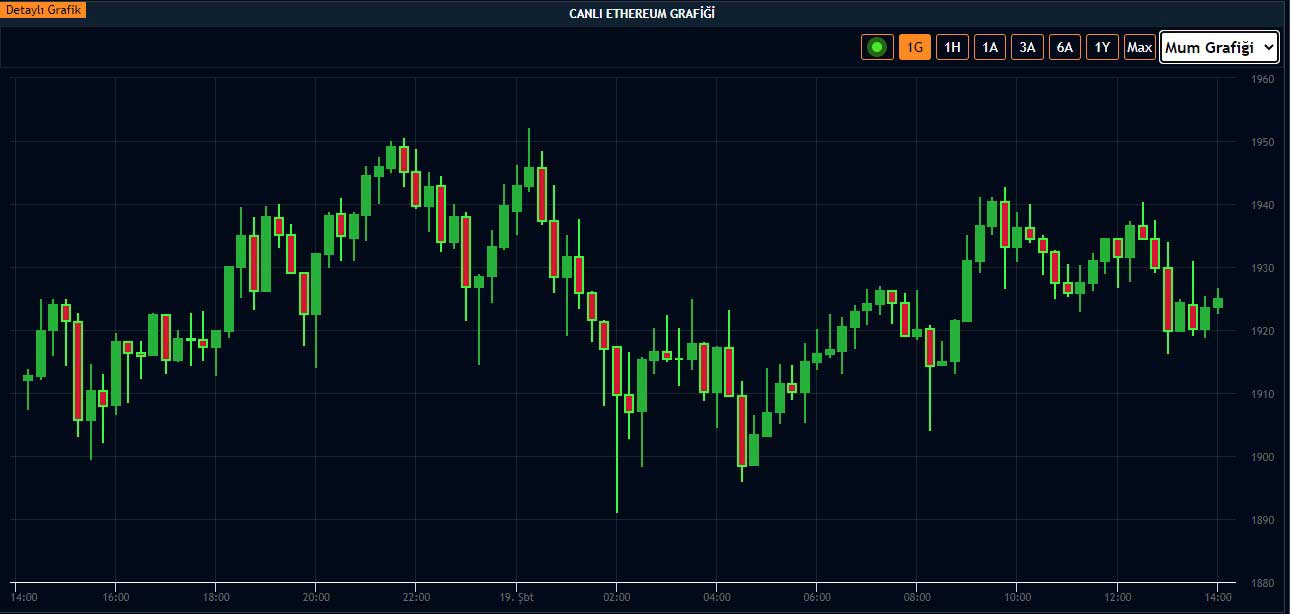Click the Canlı Ethereum Grafiği title
Viewport: 1290px width, 614px height.
(x=642, y=13)
